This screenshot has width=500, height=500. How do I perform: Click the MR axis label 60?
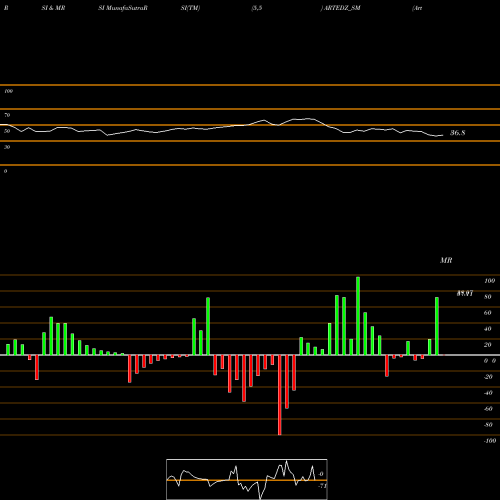(x=488, y=313)
